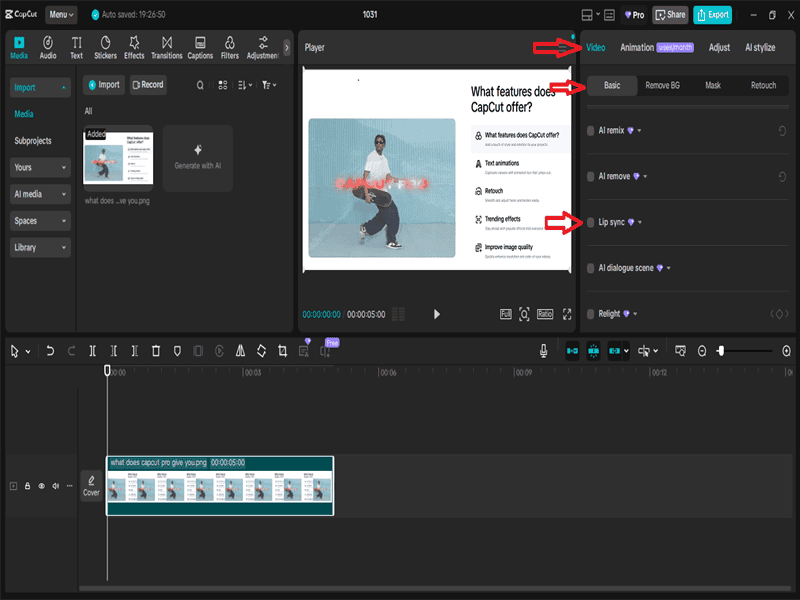Viewport: 800px width, 600px height.
Task: Select the Remove BG tab
Action: coord(662,86)
